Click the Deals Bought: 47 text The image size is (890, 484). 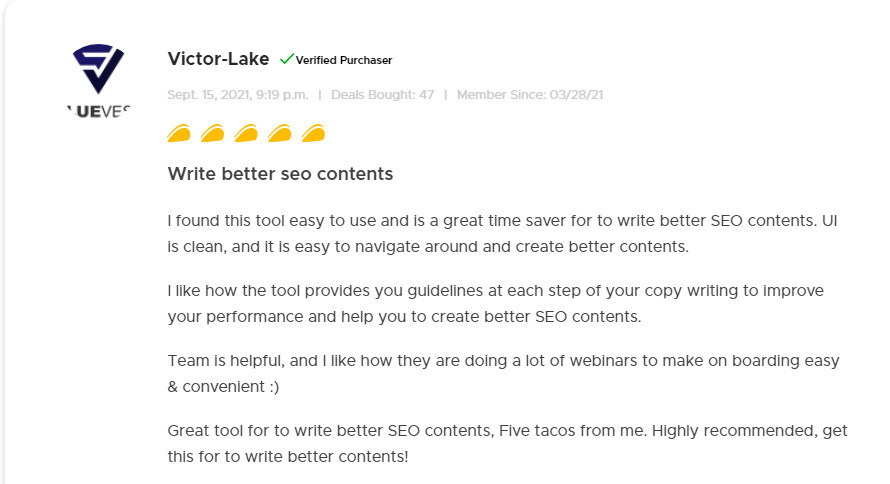[383, 95]
